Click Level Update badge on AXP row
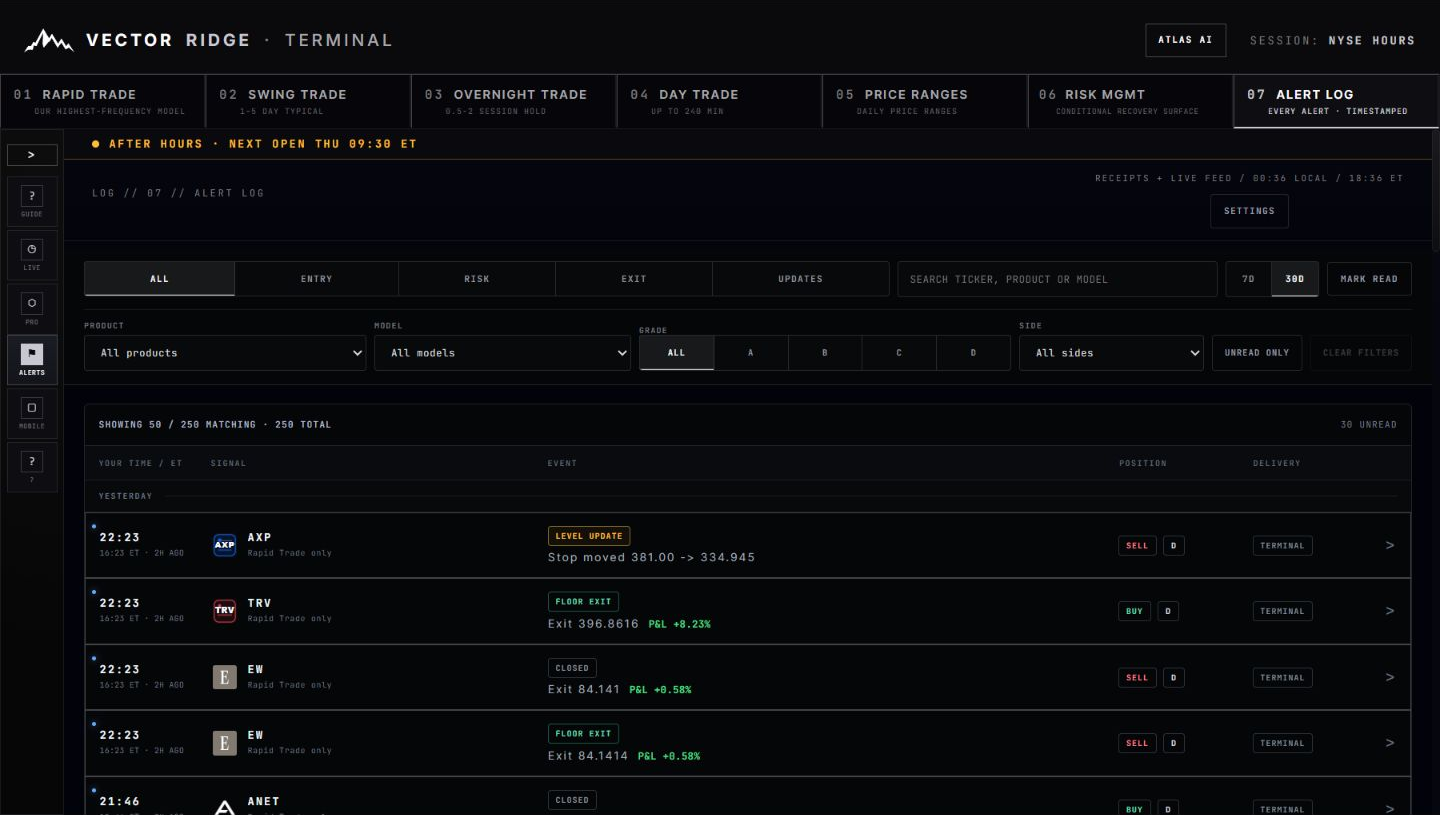1440x815 pixels. click(589, 536)
